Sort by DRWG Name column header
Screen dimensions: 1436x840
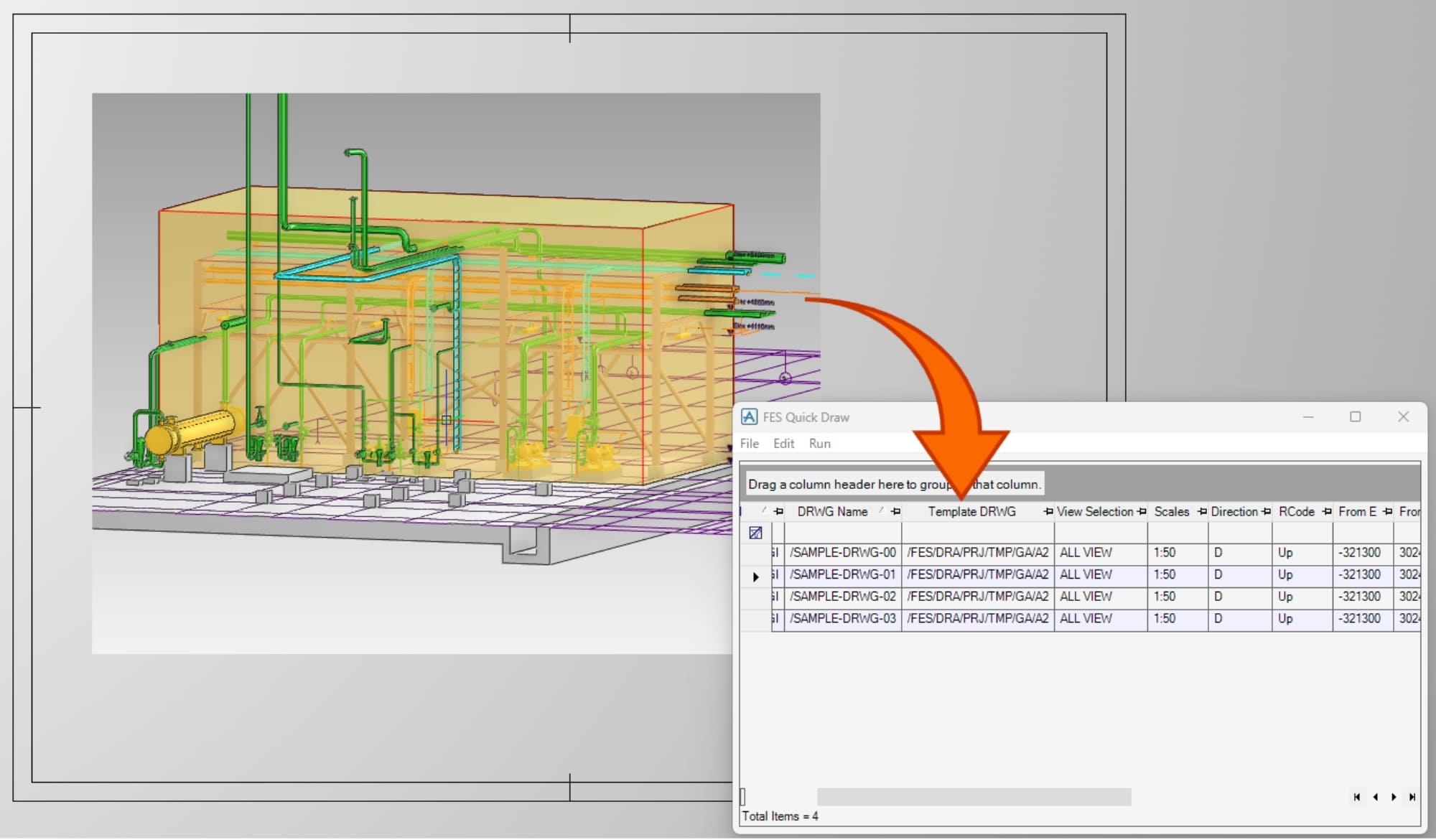832,512
